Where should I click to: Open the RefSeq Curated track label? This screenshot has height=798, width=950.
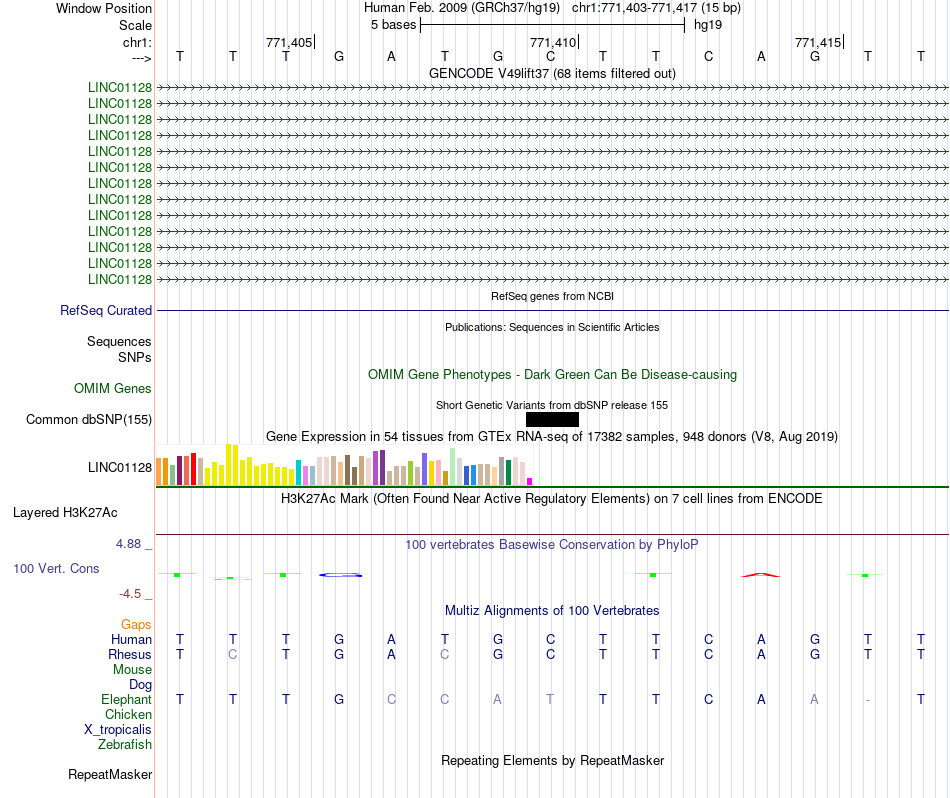105,310
